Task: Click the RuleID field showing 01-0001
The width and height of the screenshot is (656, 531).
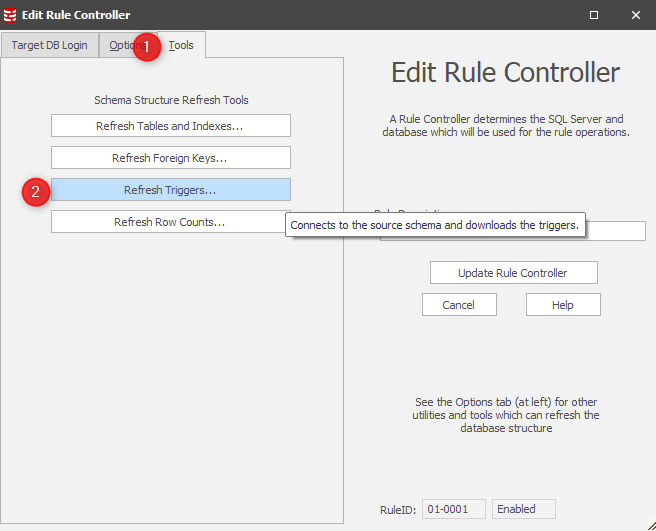Action: (453, 509)
